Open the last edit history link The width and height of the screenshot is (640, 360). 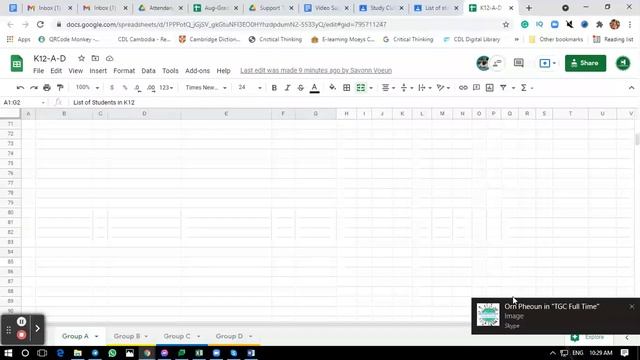tap(316, 71)
